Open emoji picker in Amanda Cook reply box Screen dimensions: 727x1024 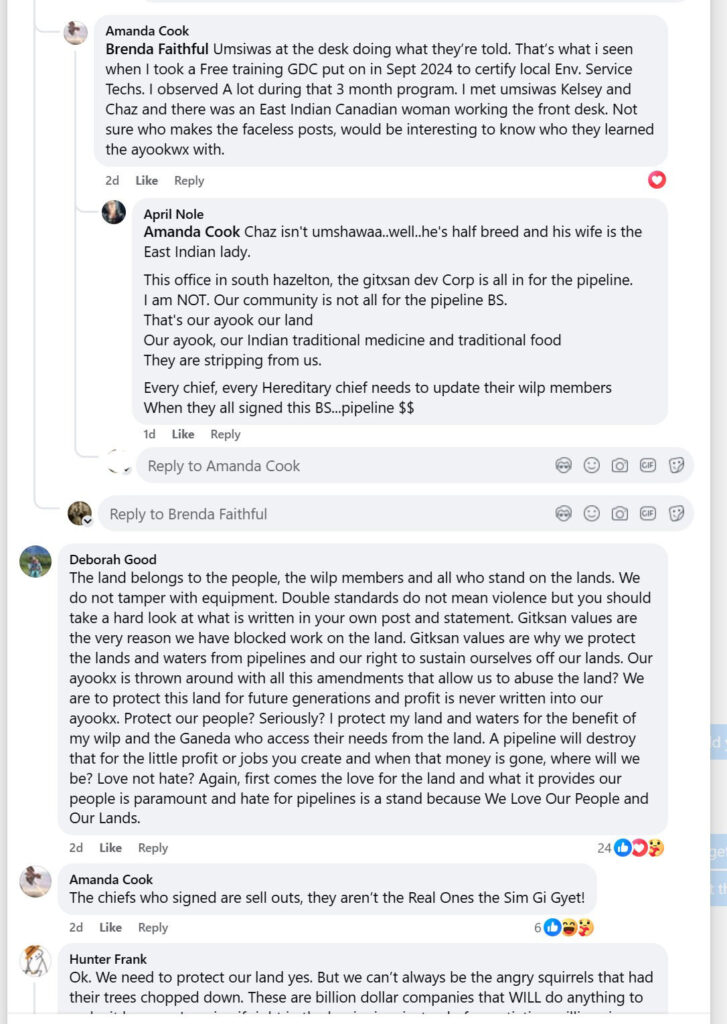point(592,465)
